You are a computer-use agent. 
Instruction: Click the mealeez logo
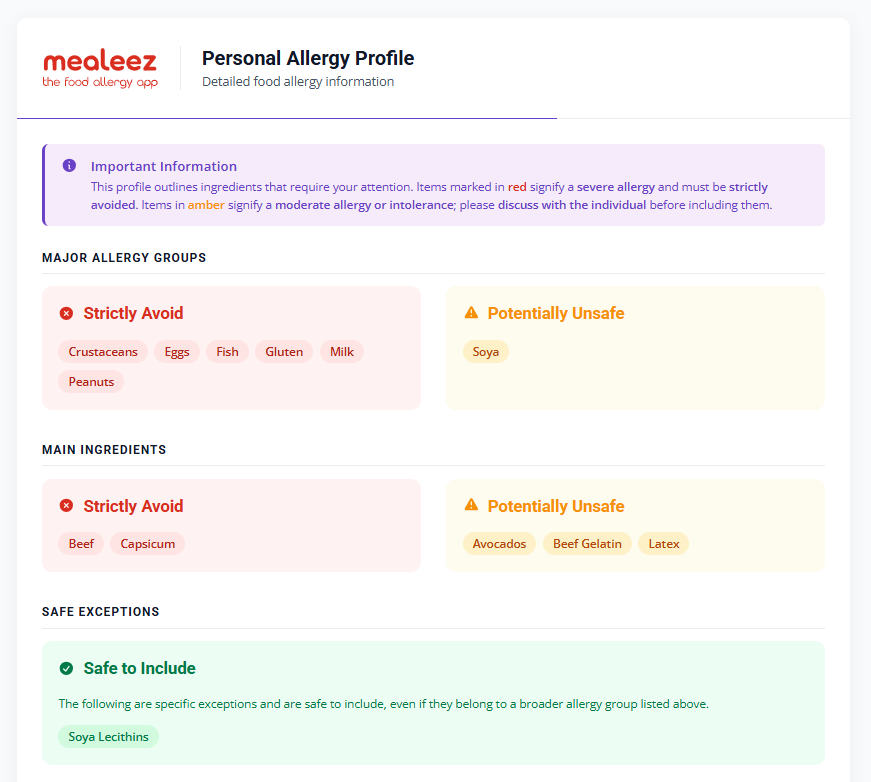100,68
